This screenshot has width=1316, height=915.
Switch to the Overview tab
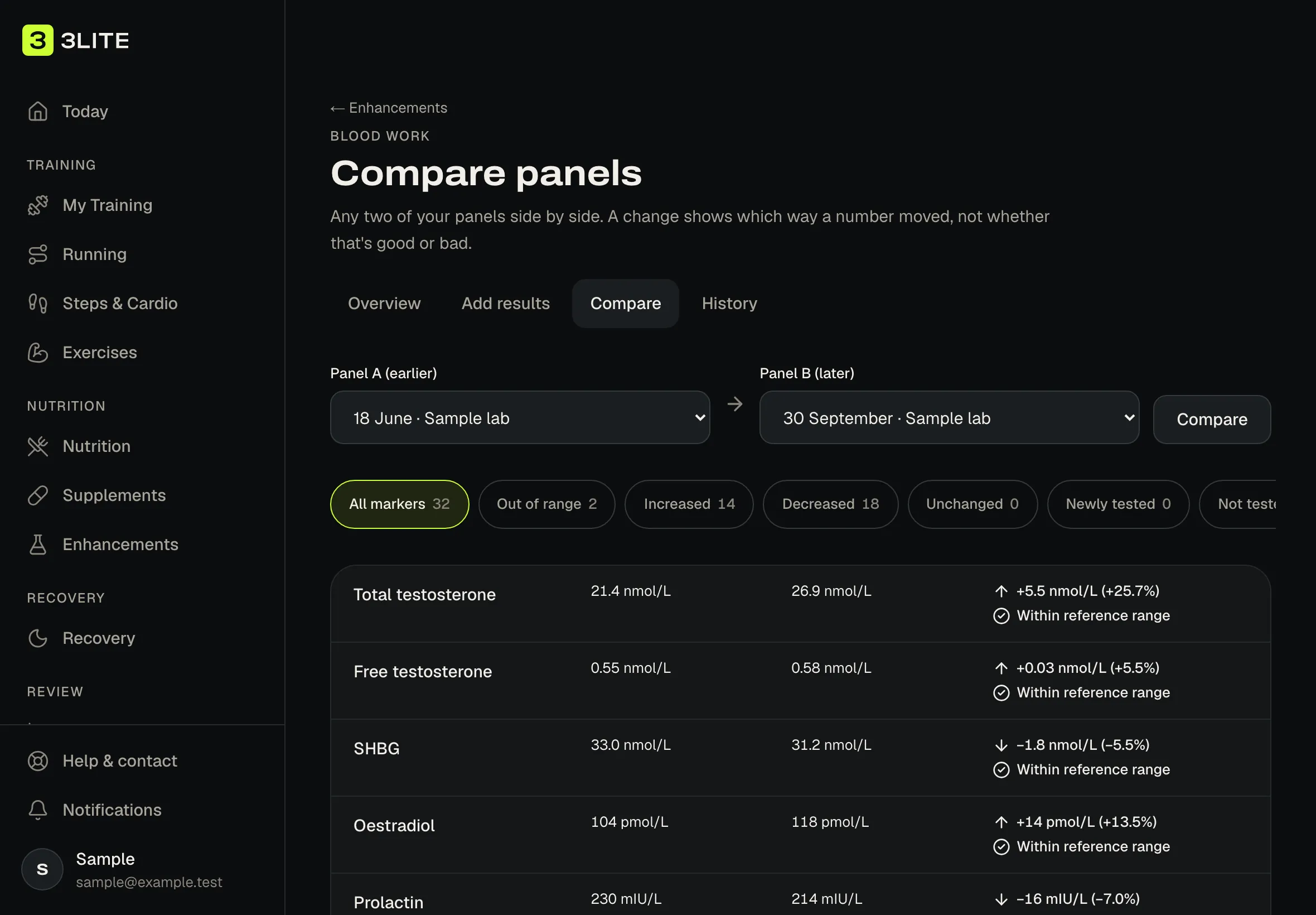(384, 304)
